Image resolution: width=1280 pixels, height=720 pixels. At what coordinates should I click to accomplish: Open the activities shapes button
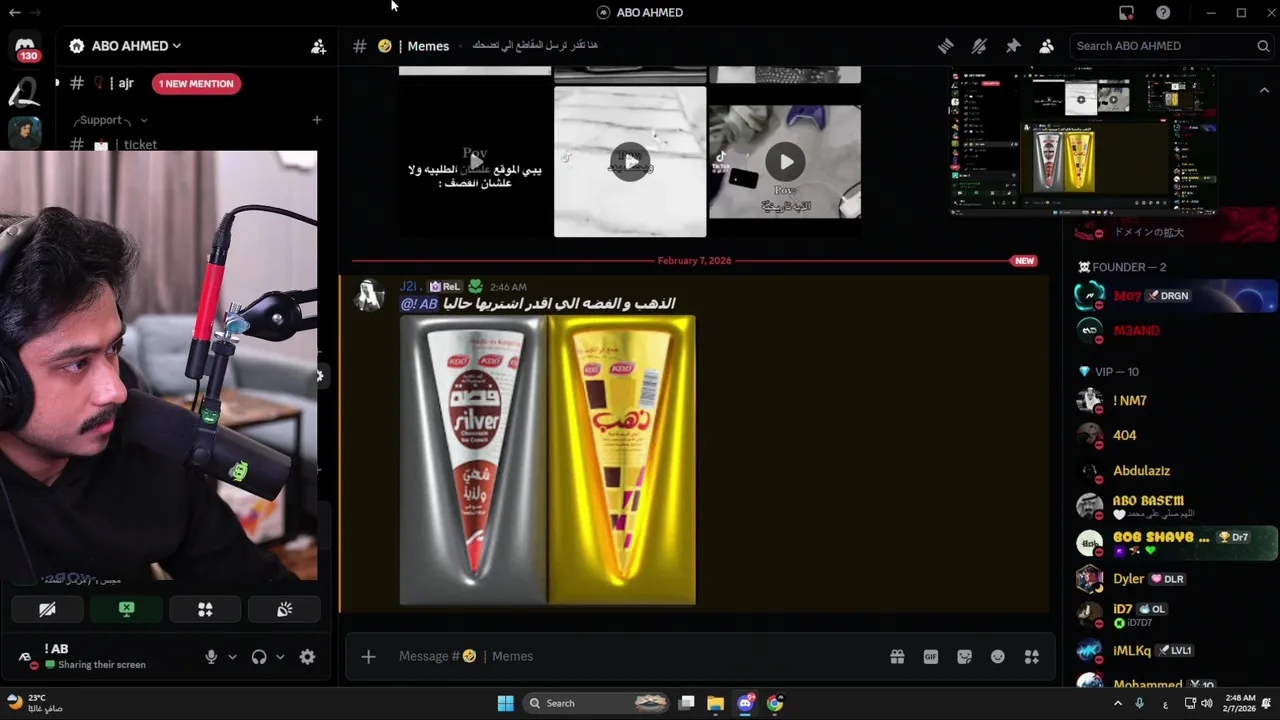[205, 609]
